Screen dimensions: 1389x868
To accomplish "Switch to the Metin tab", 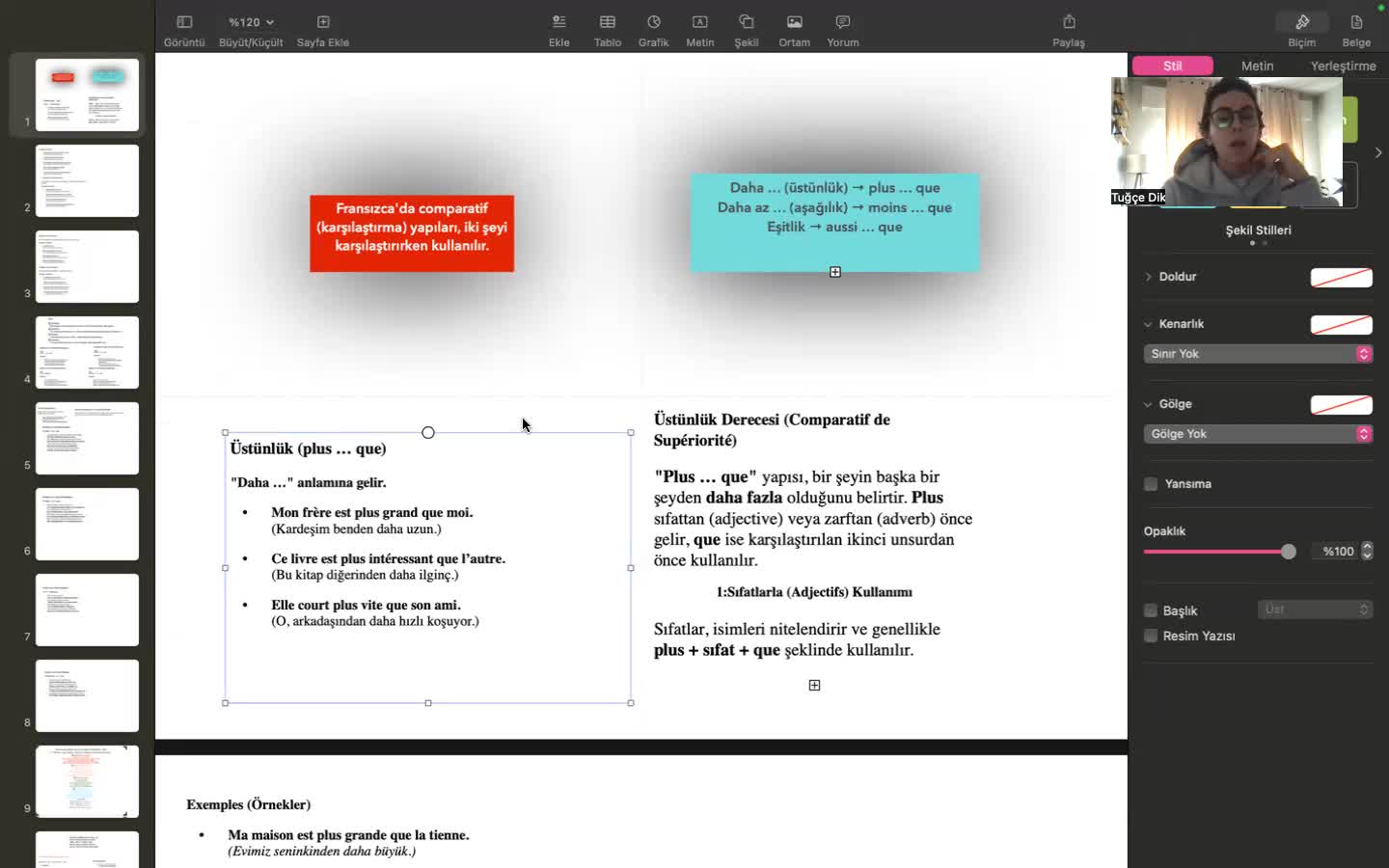I will point(1257,66).
